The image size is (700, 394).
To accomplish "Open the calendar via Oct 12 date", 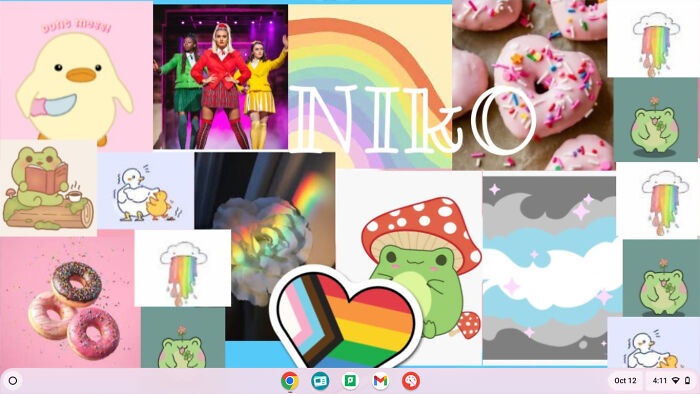I will click(x=625, y=381).
